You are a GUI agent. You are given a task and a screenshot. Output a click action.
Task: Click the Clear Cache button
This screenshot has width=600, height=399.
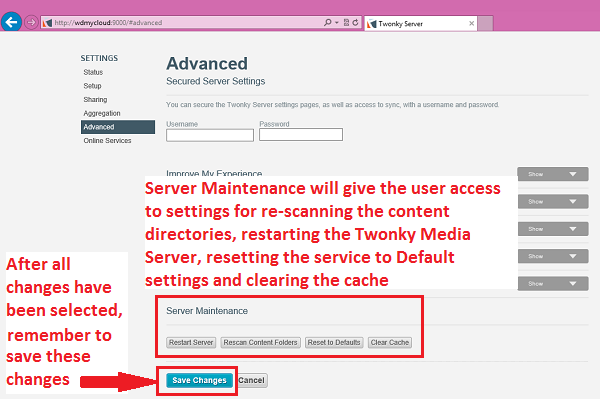click(x=390, y=342)
